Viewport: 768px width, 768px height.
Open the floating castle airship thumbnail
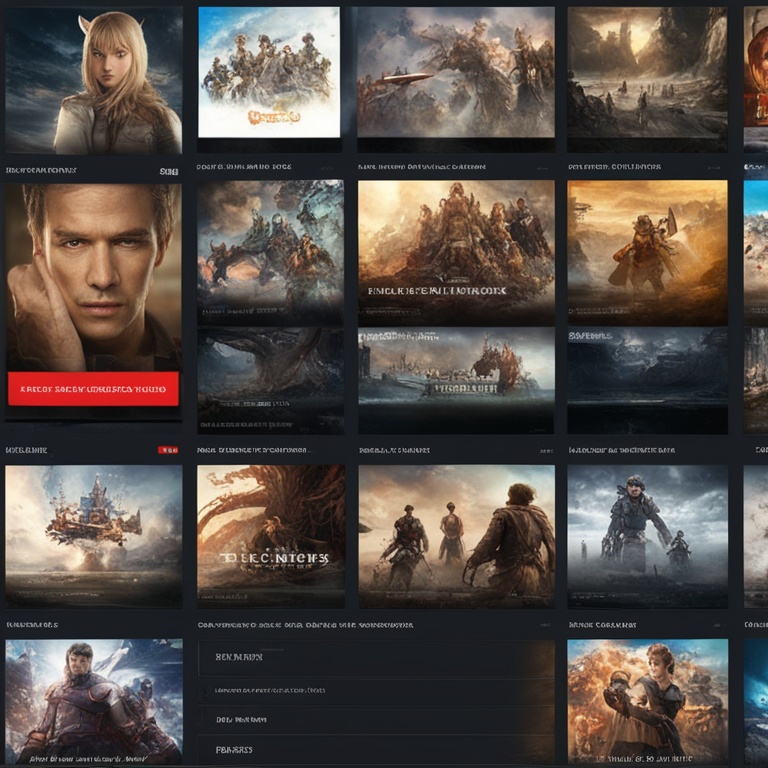94,537
